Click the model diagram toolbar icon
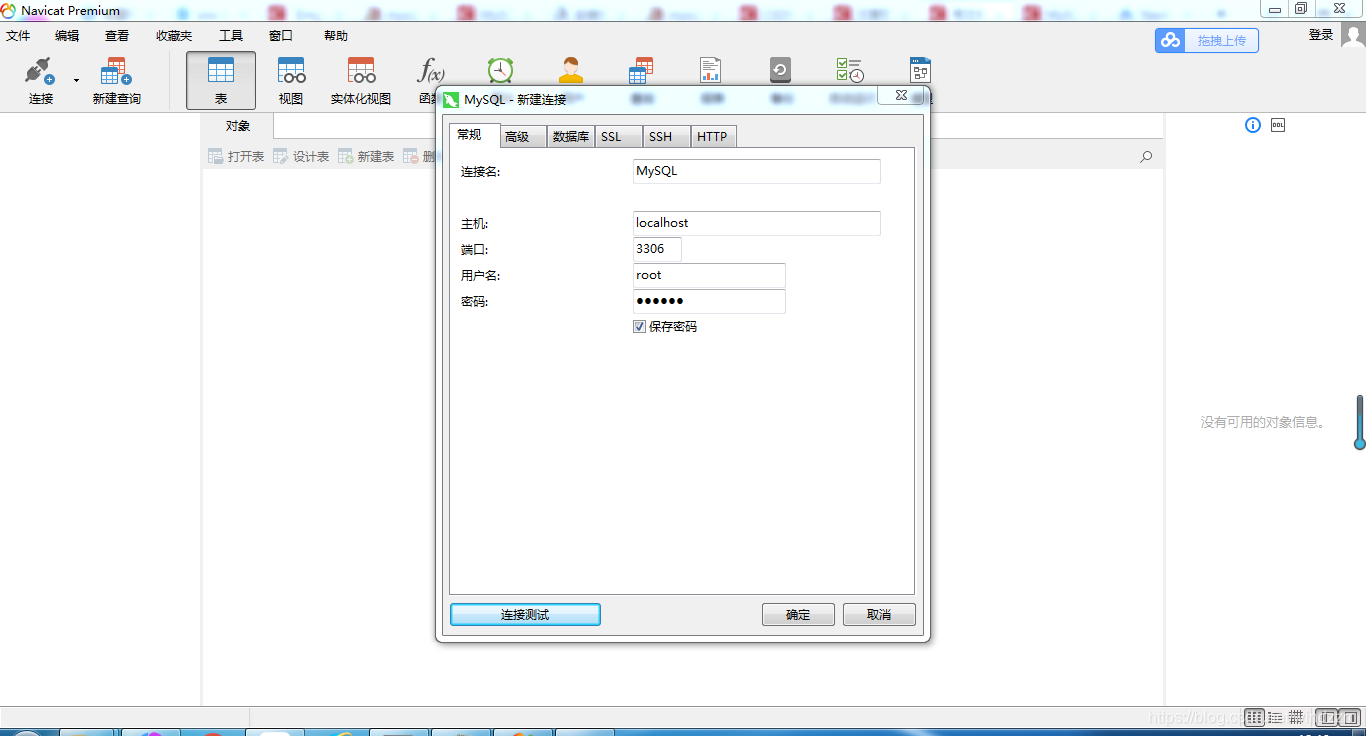 [x=920, y=70]
